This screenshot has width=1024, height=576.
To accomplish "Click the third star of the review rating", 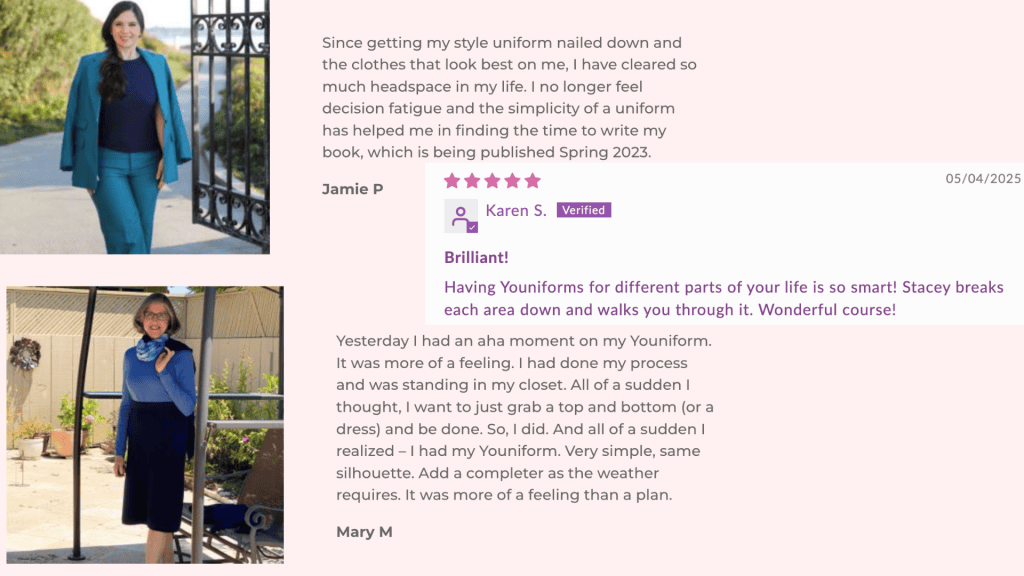I will click(x=492, y=181).
